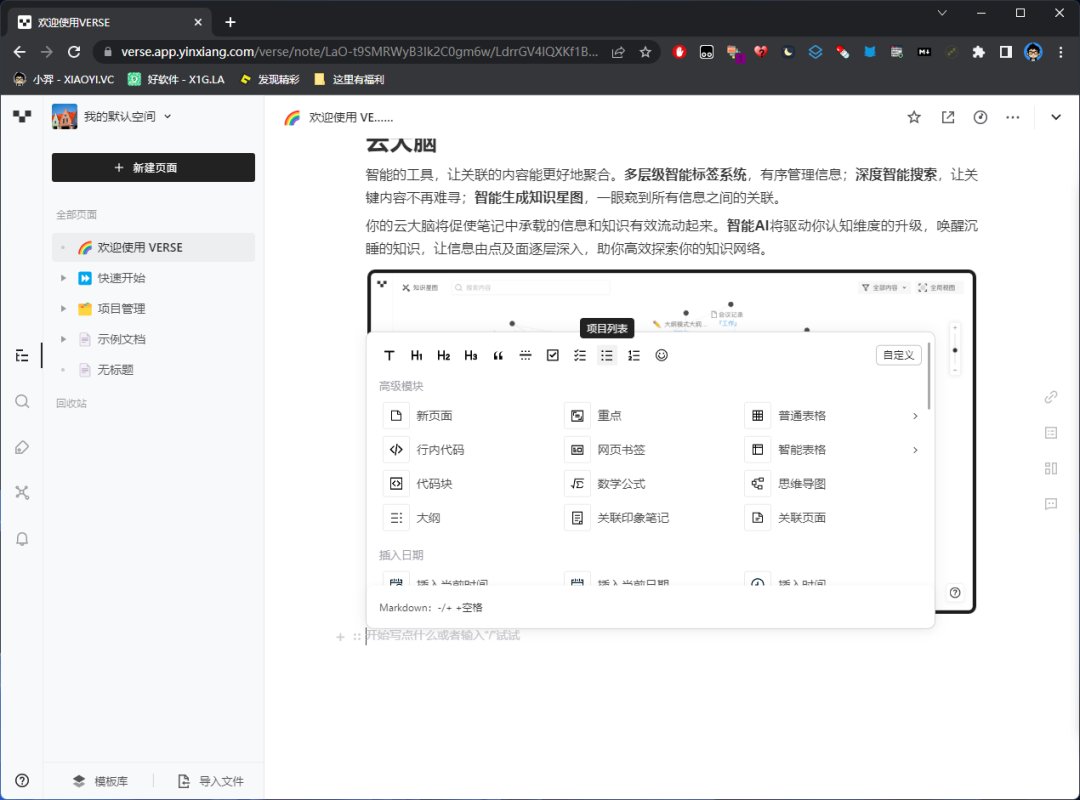Open search from the left rail icon

(21, 402)
